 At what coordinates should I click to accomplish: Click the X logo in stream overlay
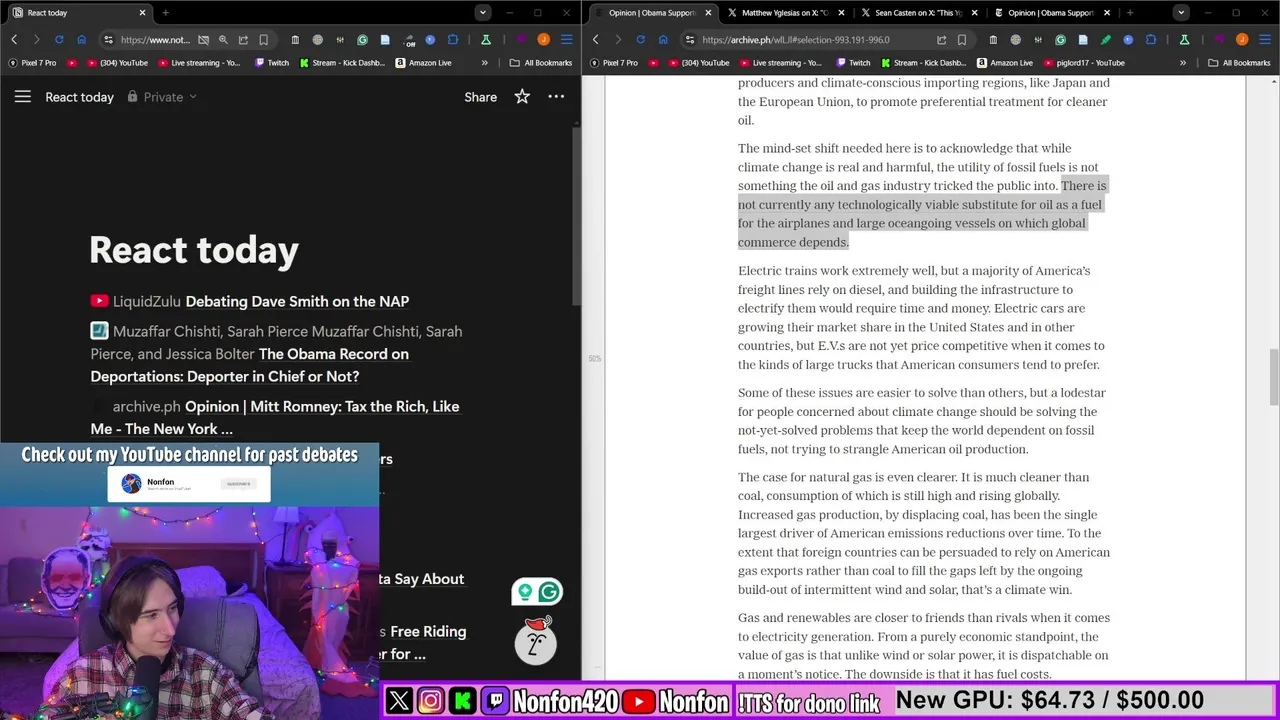399,701
